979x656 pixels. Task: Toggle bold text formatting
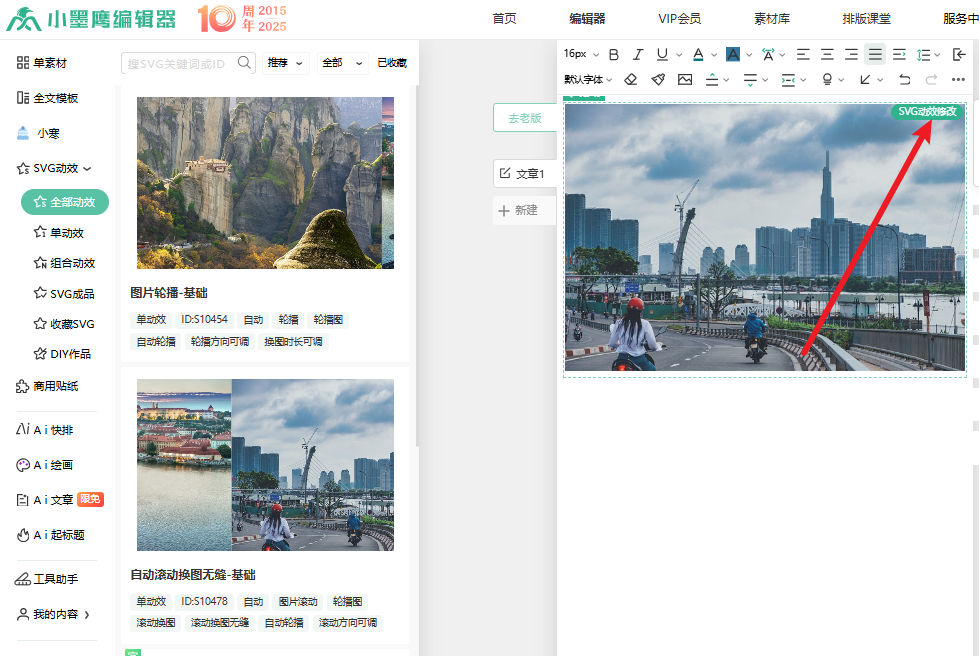pos(614,54)
